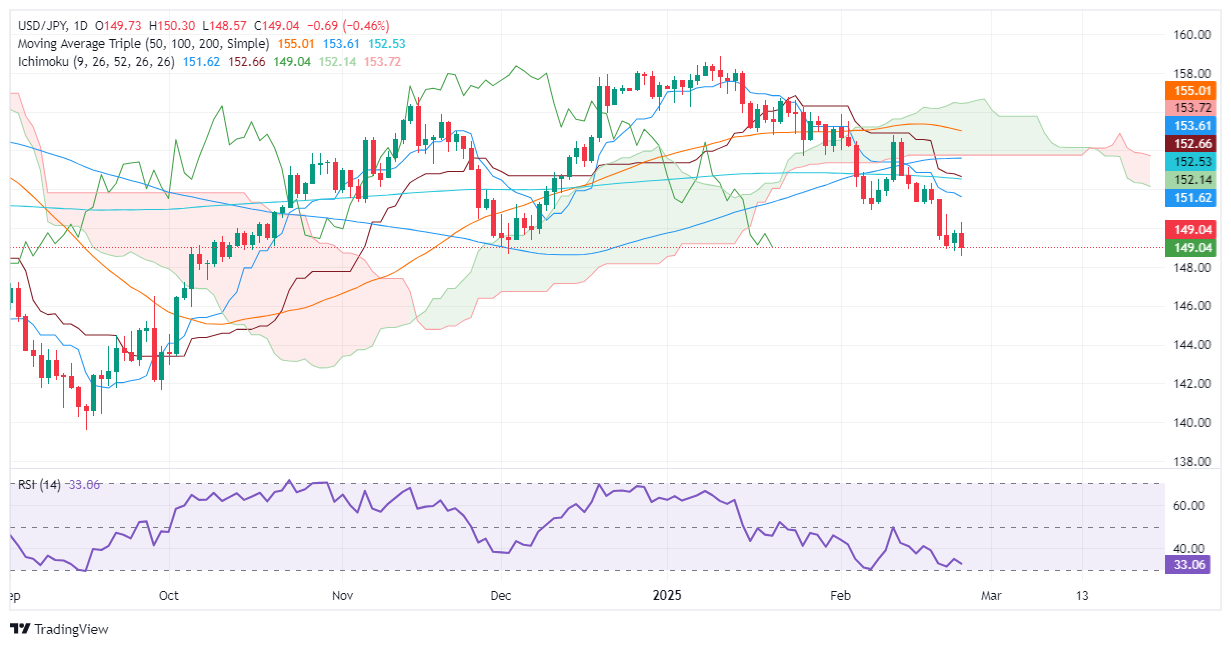Click the RSI (14) indicator label

click(40, 485)
